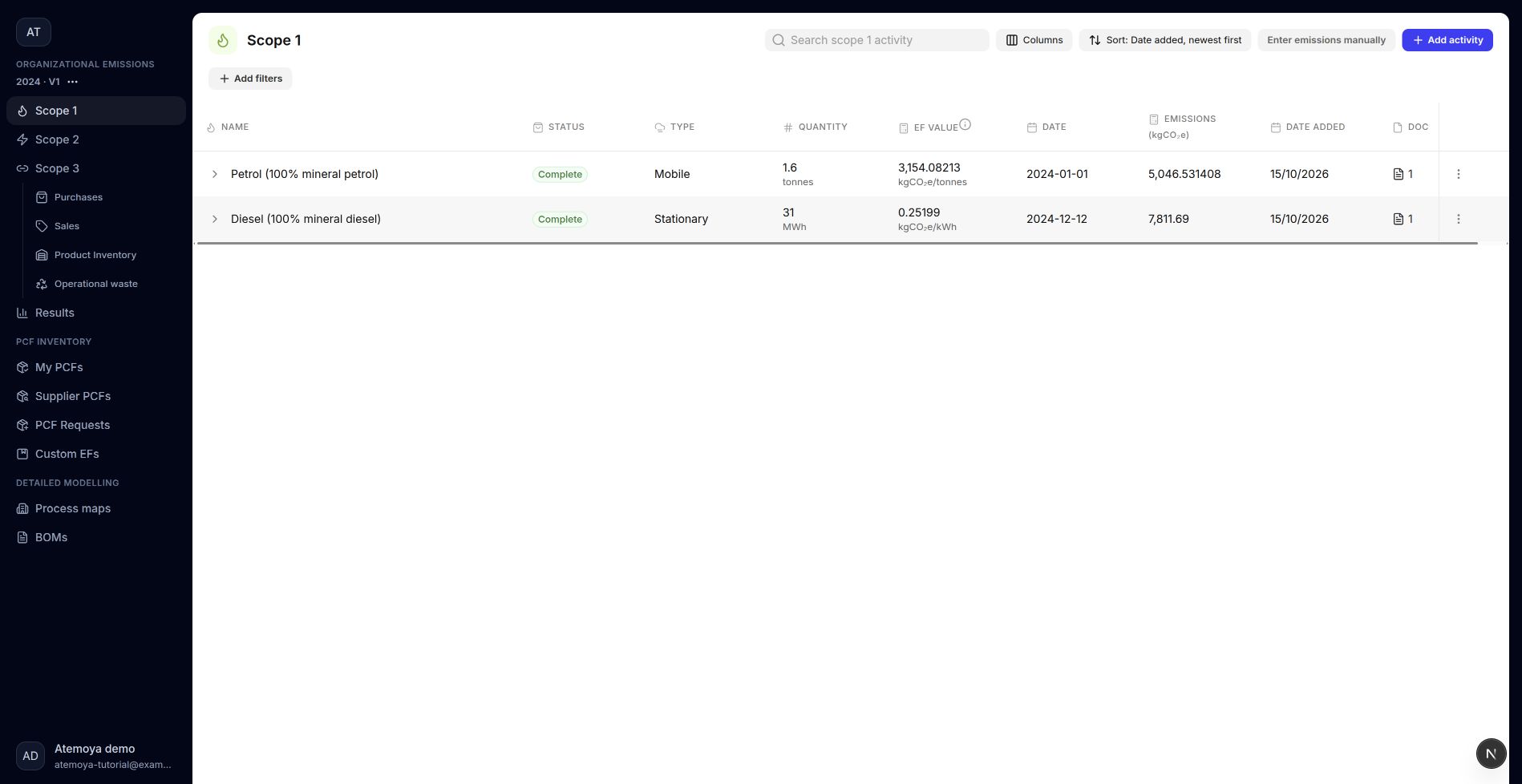Go to Scope 3 in sidebar

pyautogui.click(x=96, y=168)
